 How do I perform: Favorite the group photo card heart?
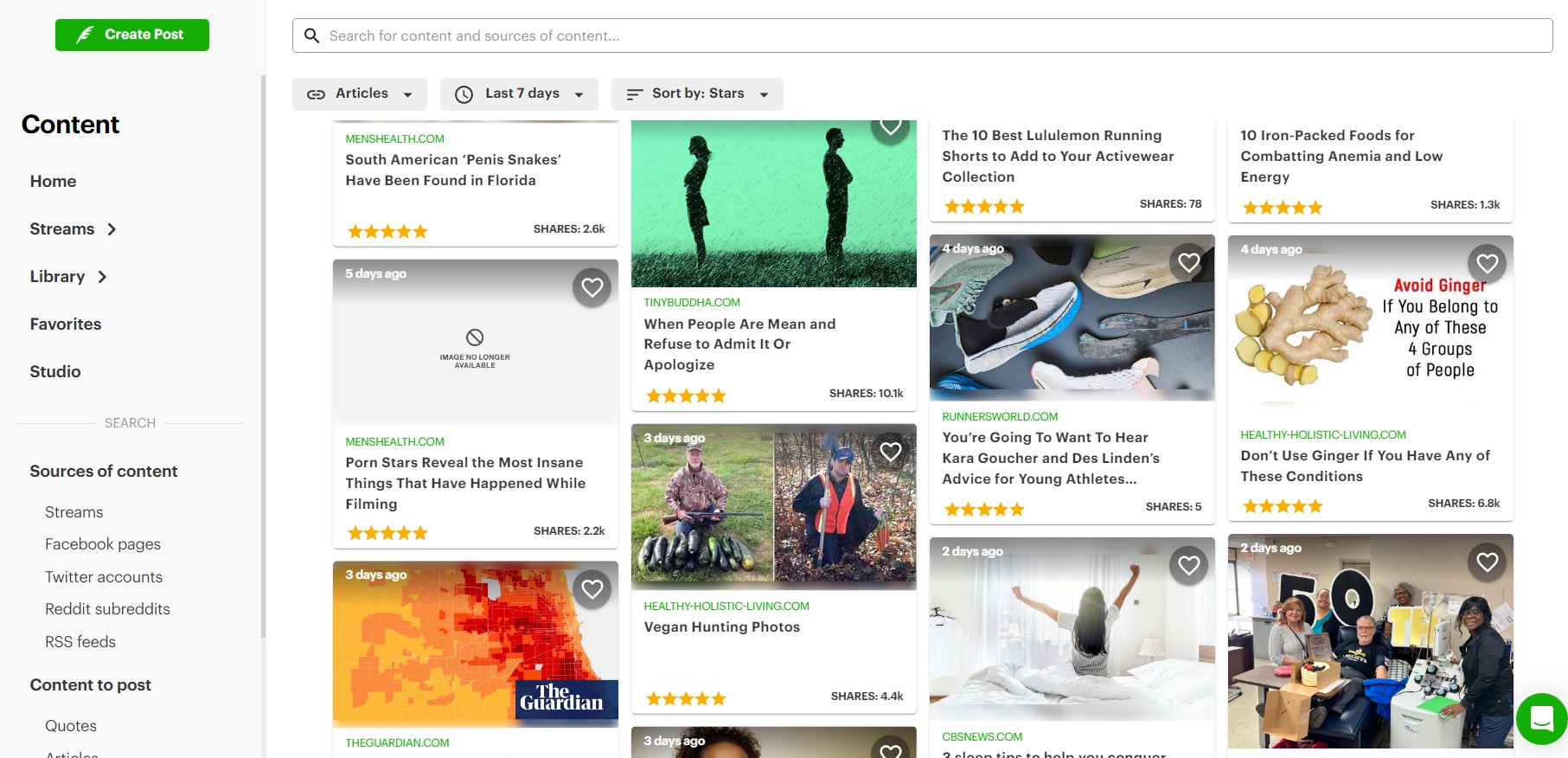pos(1488,562)
